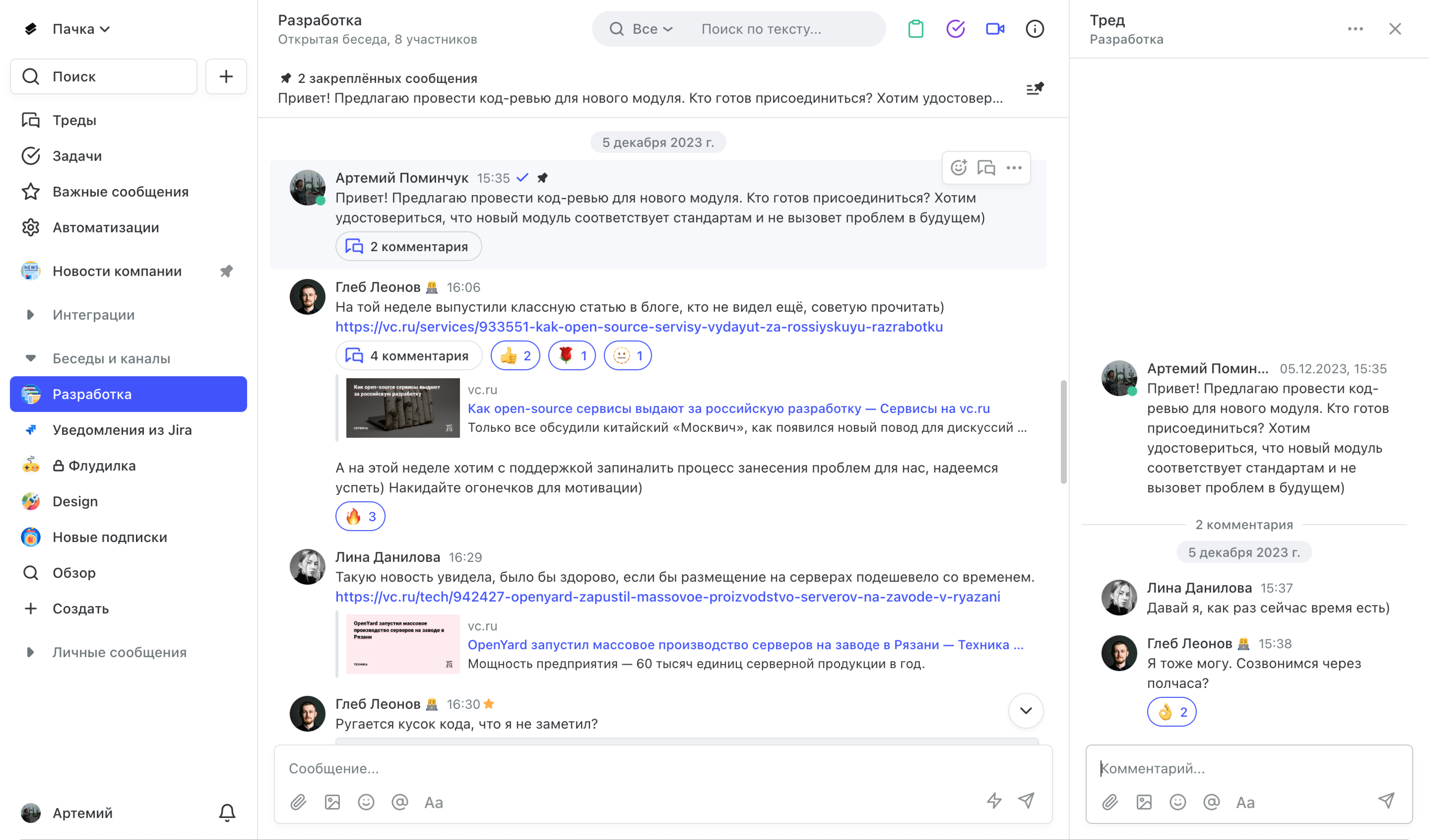Click Создать in the sidebar
Screen dimensions: 1429x840
coord(129,609)
